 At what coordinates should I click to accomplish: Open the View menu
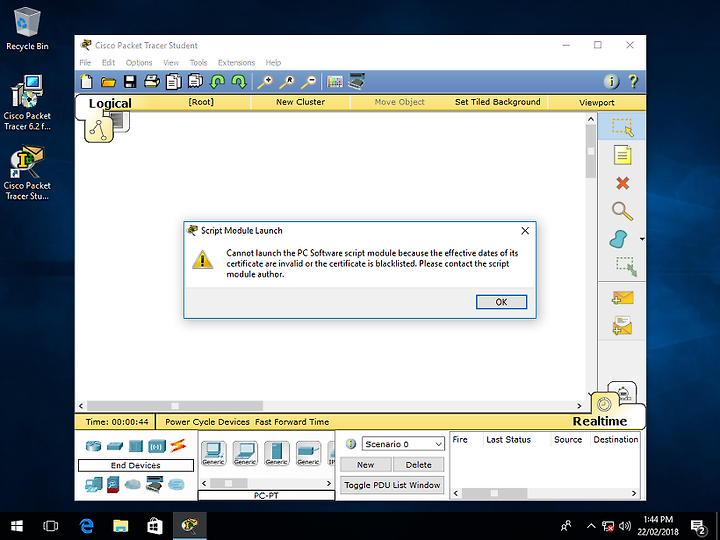[x=171, y=62]
